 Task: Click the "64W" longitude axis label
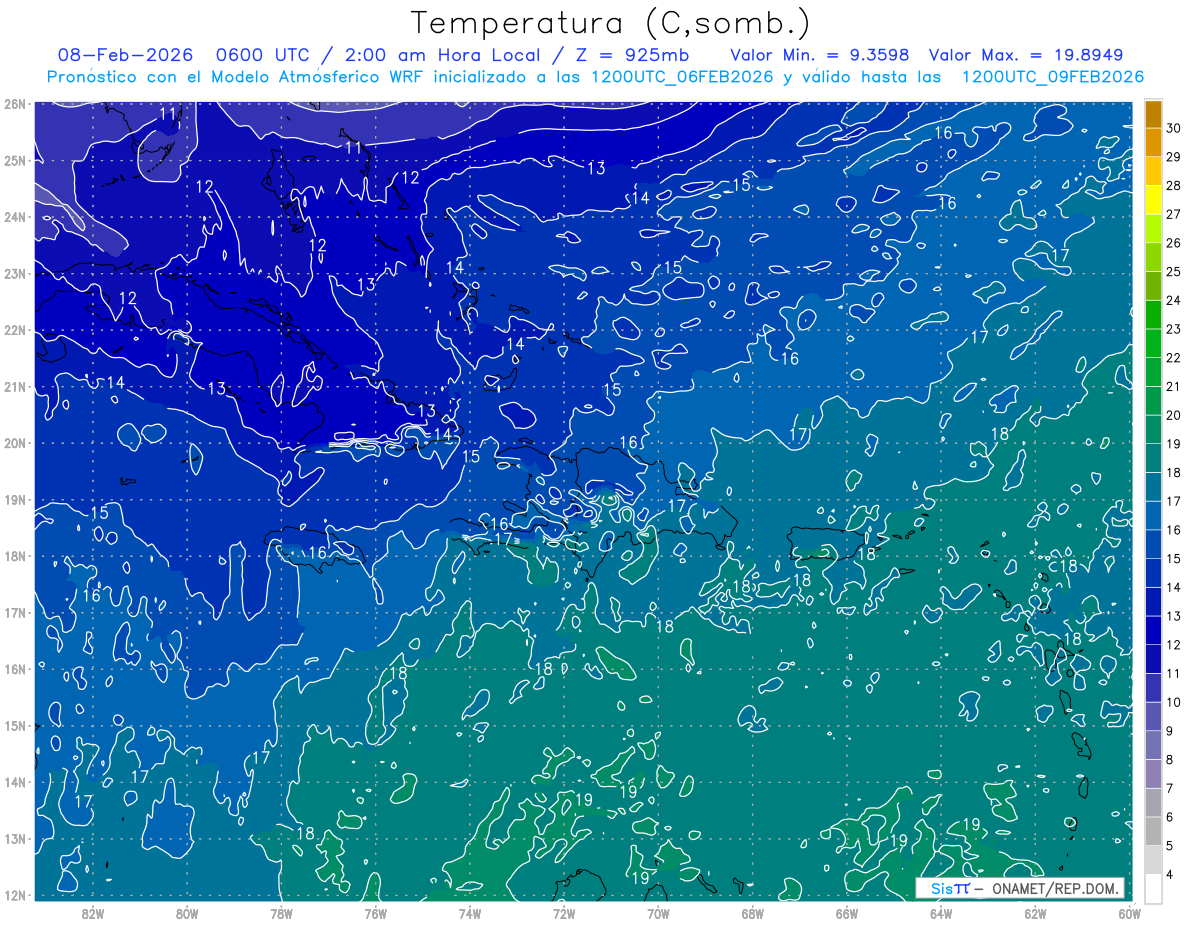pyautogui.click(x=941, y=913)
